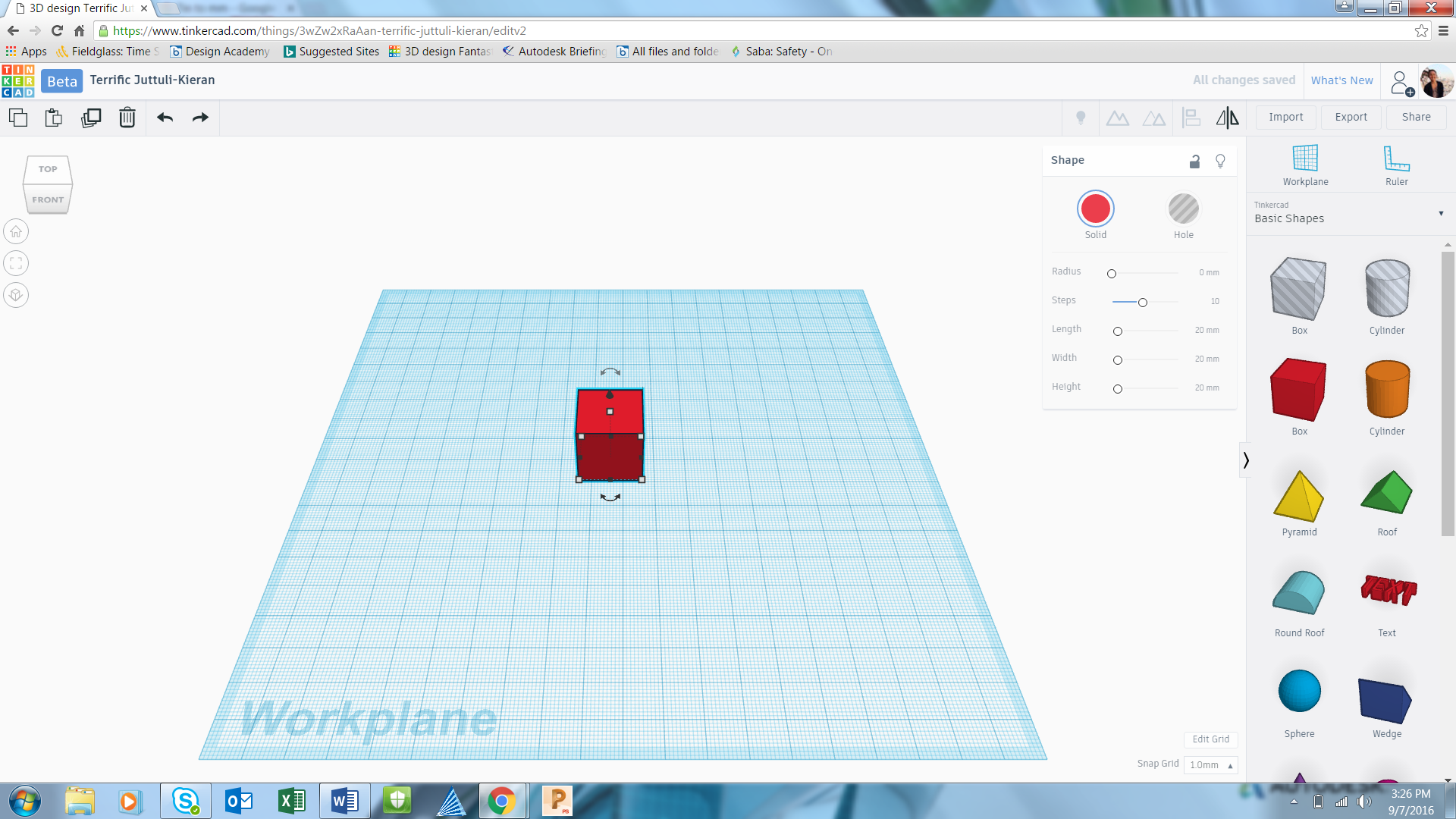Click the Undo arrow icon

point(165,118)
